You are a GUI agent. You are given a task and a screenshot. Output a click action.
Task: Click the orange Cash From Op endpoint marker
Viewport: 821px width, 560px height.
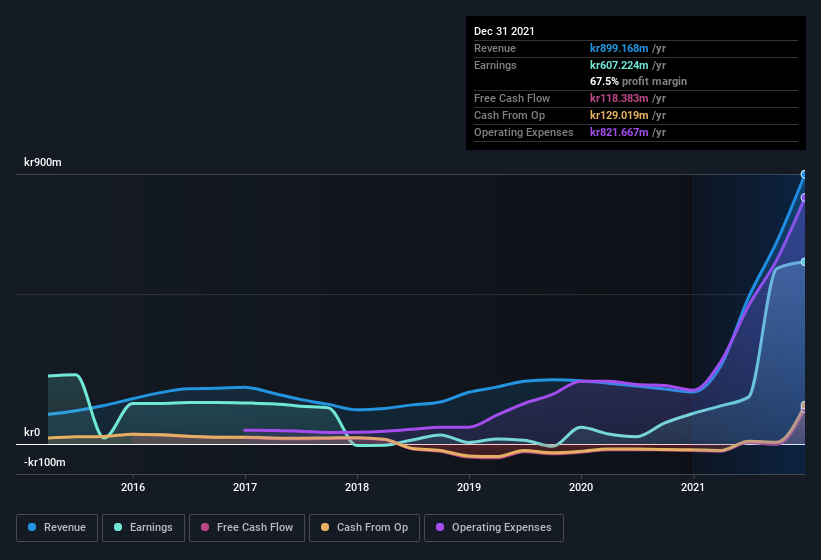(804, 405)
